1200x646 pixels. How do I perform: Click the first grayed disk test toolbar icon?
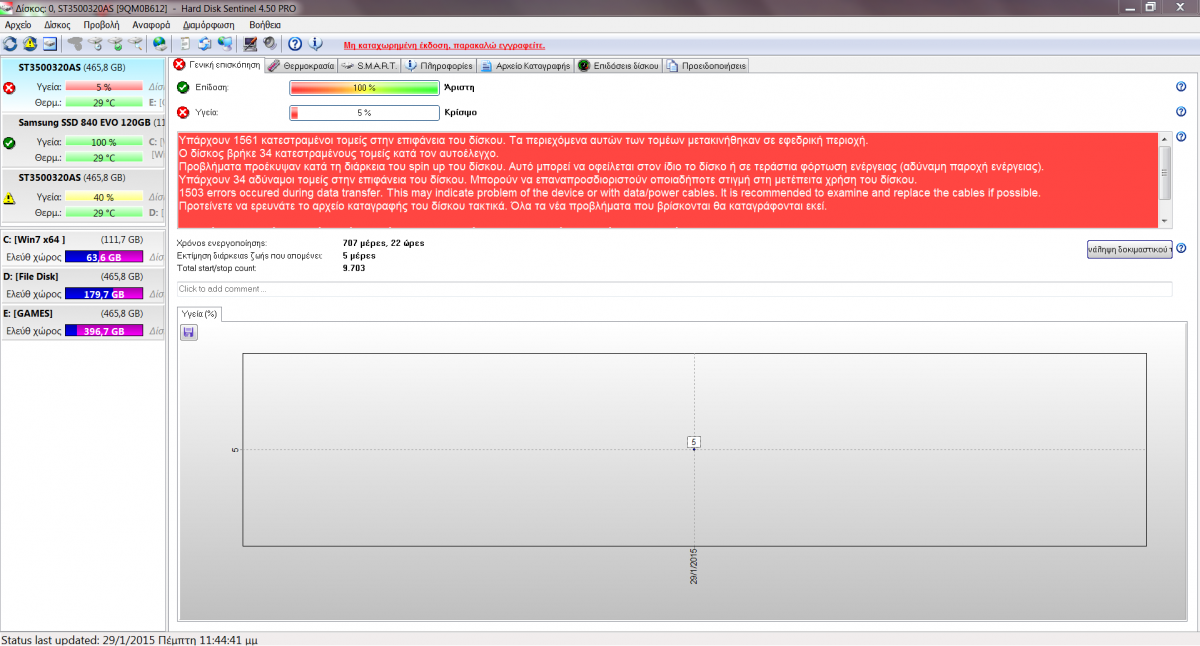tap(75, 44)
